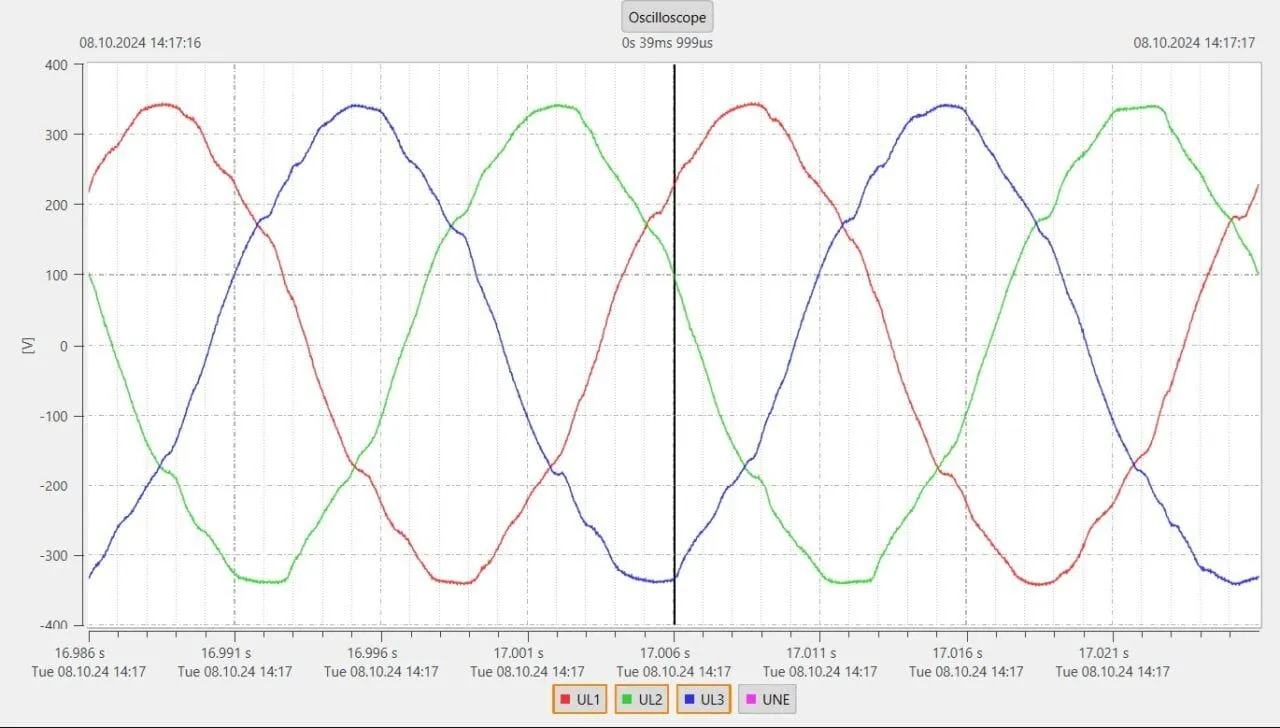This screenshot has height=728, width=1280.
Task: Click the 17.016 s time axis tick
Action: pyautogui.click(x=966, y=652)
